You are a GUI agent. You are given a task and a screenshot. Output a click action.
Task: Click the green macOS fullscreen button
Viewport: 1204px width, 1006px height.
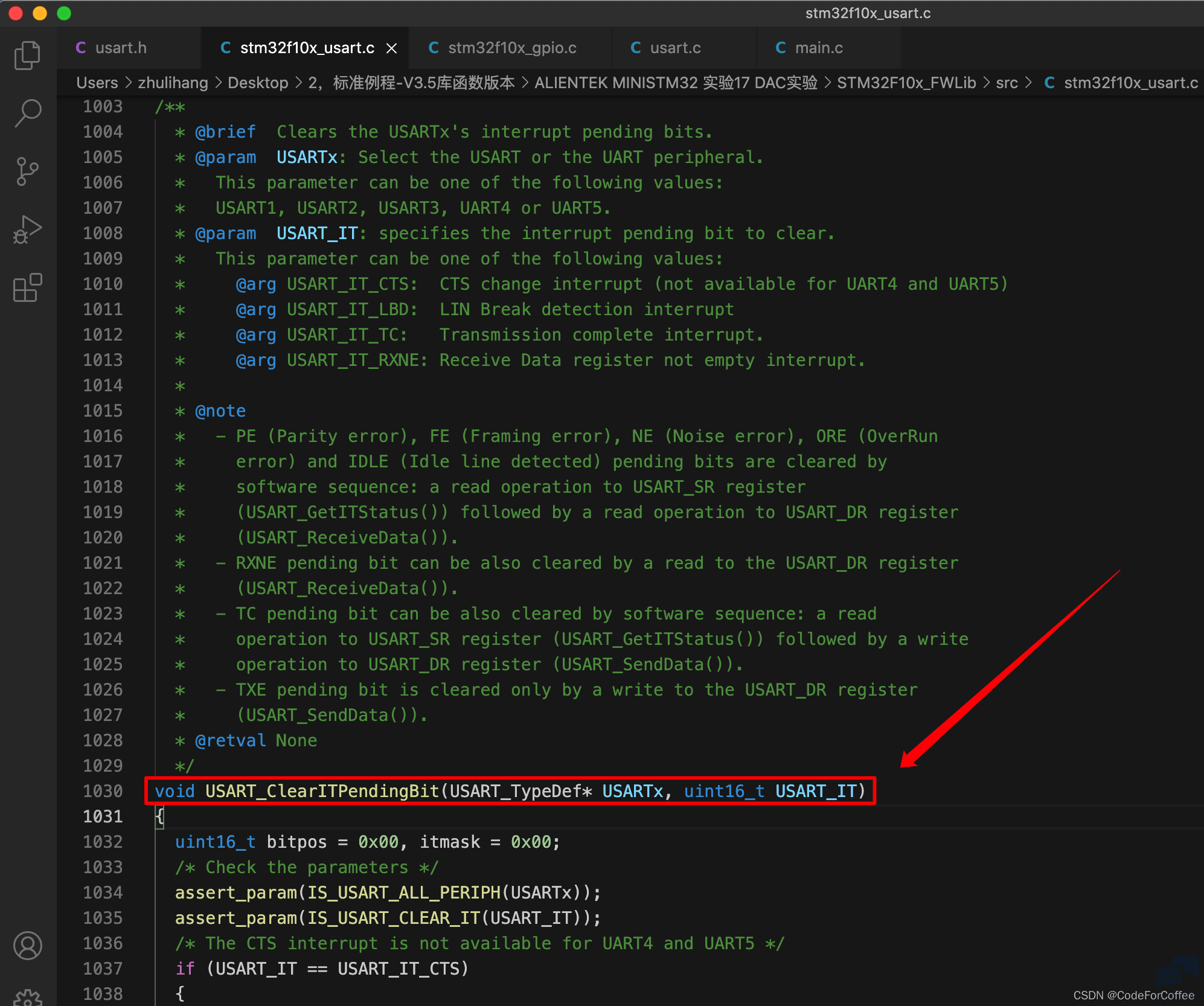64,13
